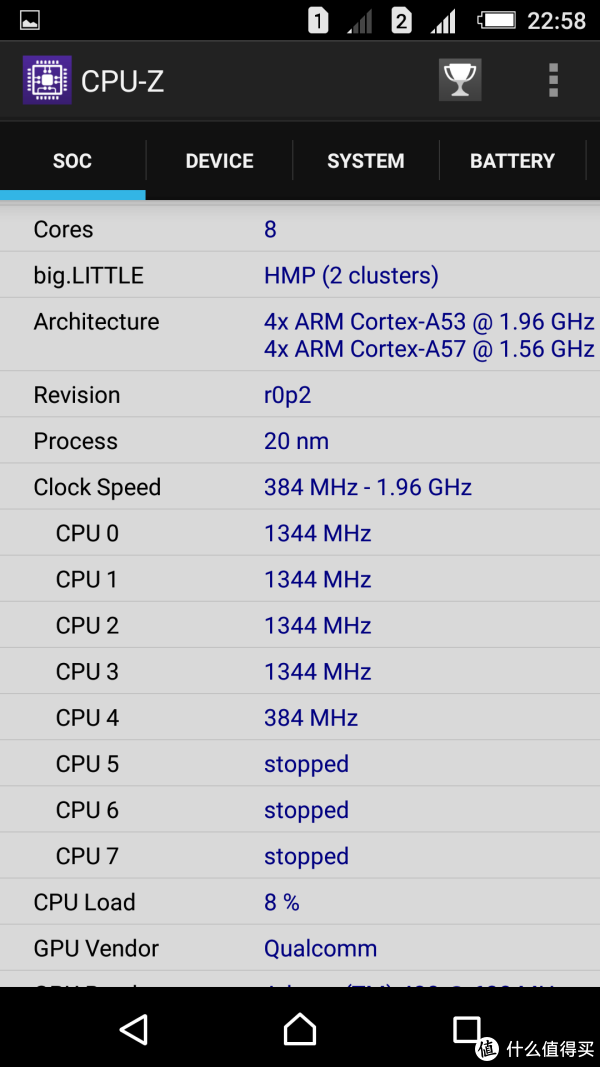The height and width of the screenshot is (1067, 600).
Task: Switch to the DEVICE tab
Action: point(219,161)
